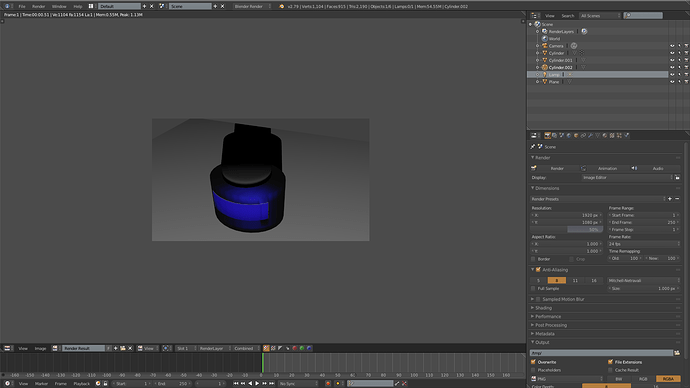Click the image editor type icon
Screen dimensions: 690x388
(x=7, y=348)
